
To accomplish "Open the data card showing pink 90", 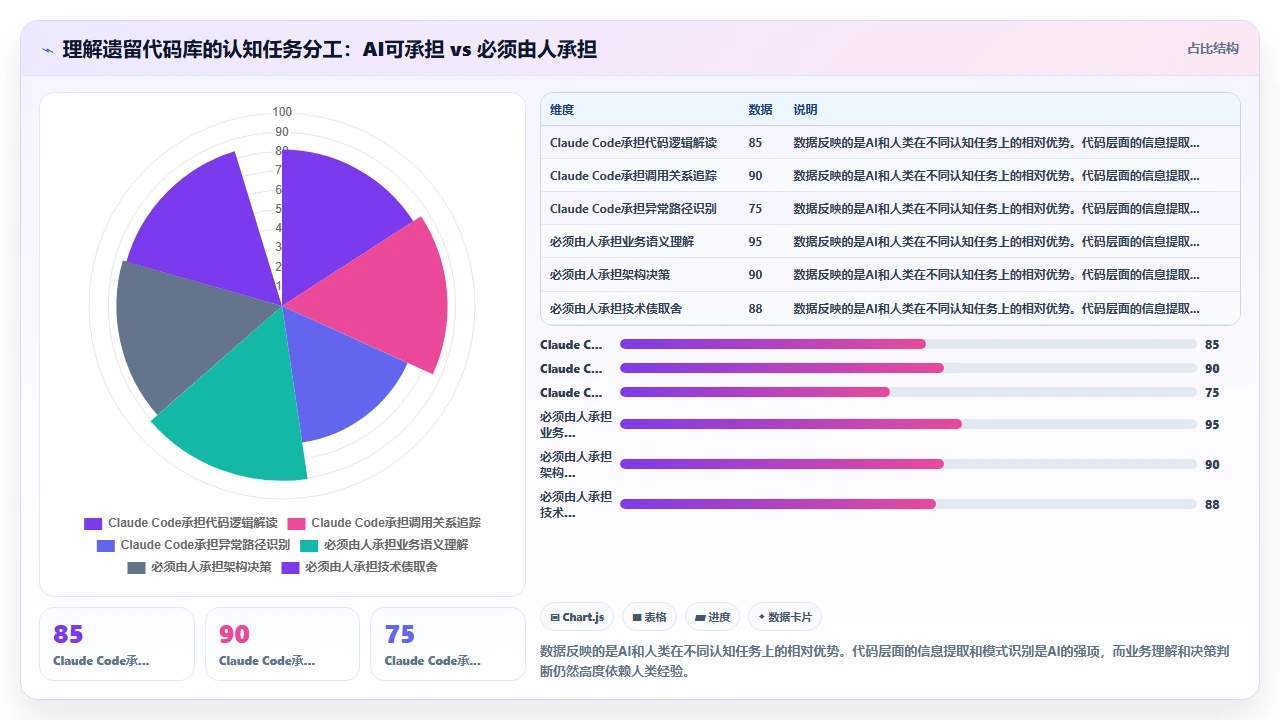I will 282,644.
